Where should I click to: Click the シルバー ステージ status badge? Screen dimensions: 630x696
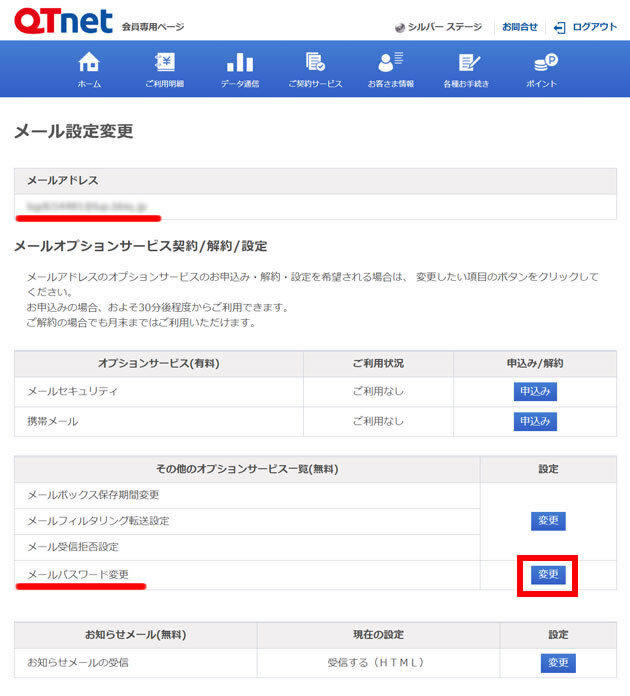pyautogui.click(x=438, y=27)
